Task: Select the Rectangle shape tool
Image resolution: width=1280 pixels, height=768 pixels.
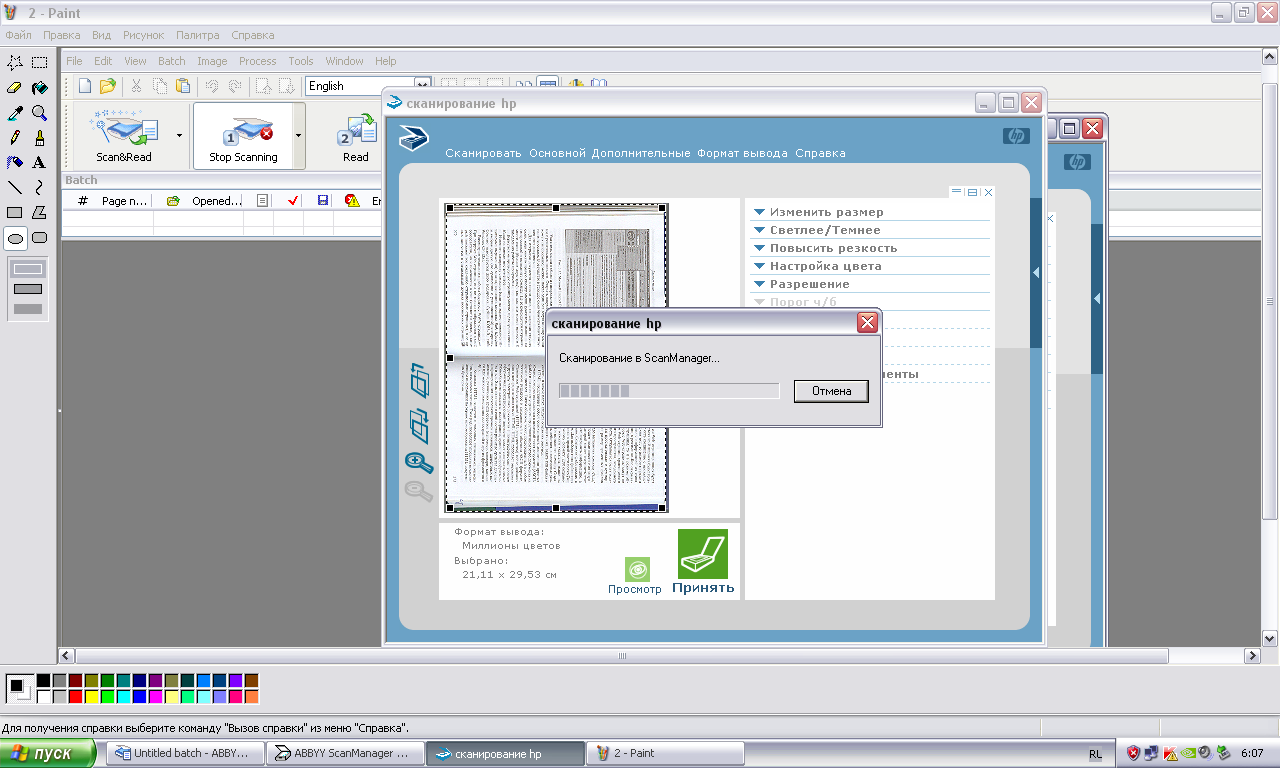Action: click(x=15, y=213)
